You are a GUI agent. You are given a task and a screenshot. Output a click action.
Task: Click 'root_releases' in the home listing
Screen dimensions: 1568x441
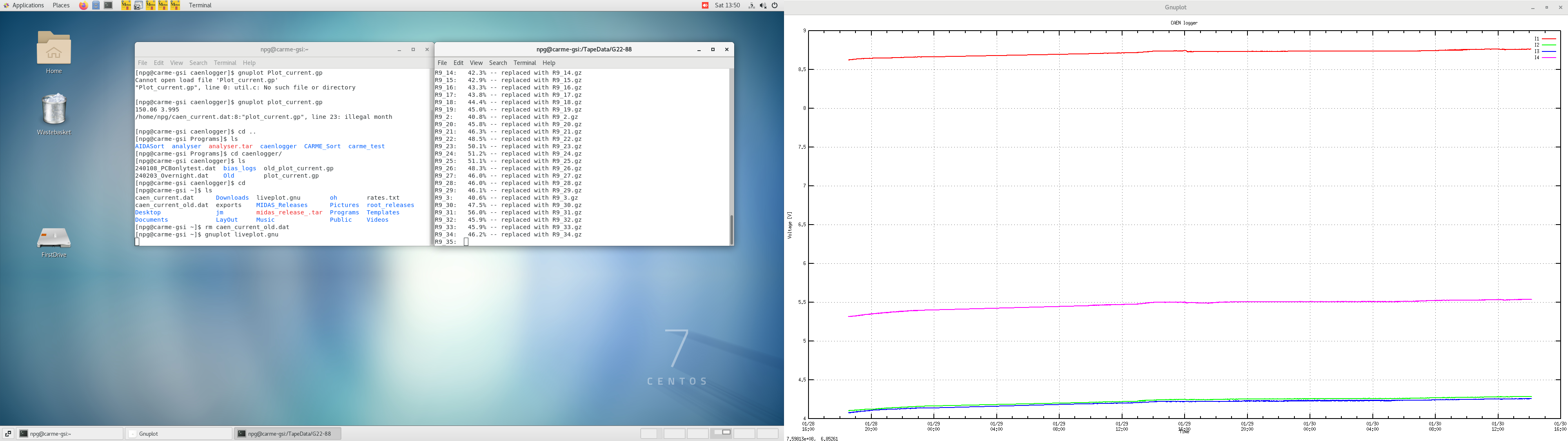(x=390, y=205)
